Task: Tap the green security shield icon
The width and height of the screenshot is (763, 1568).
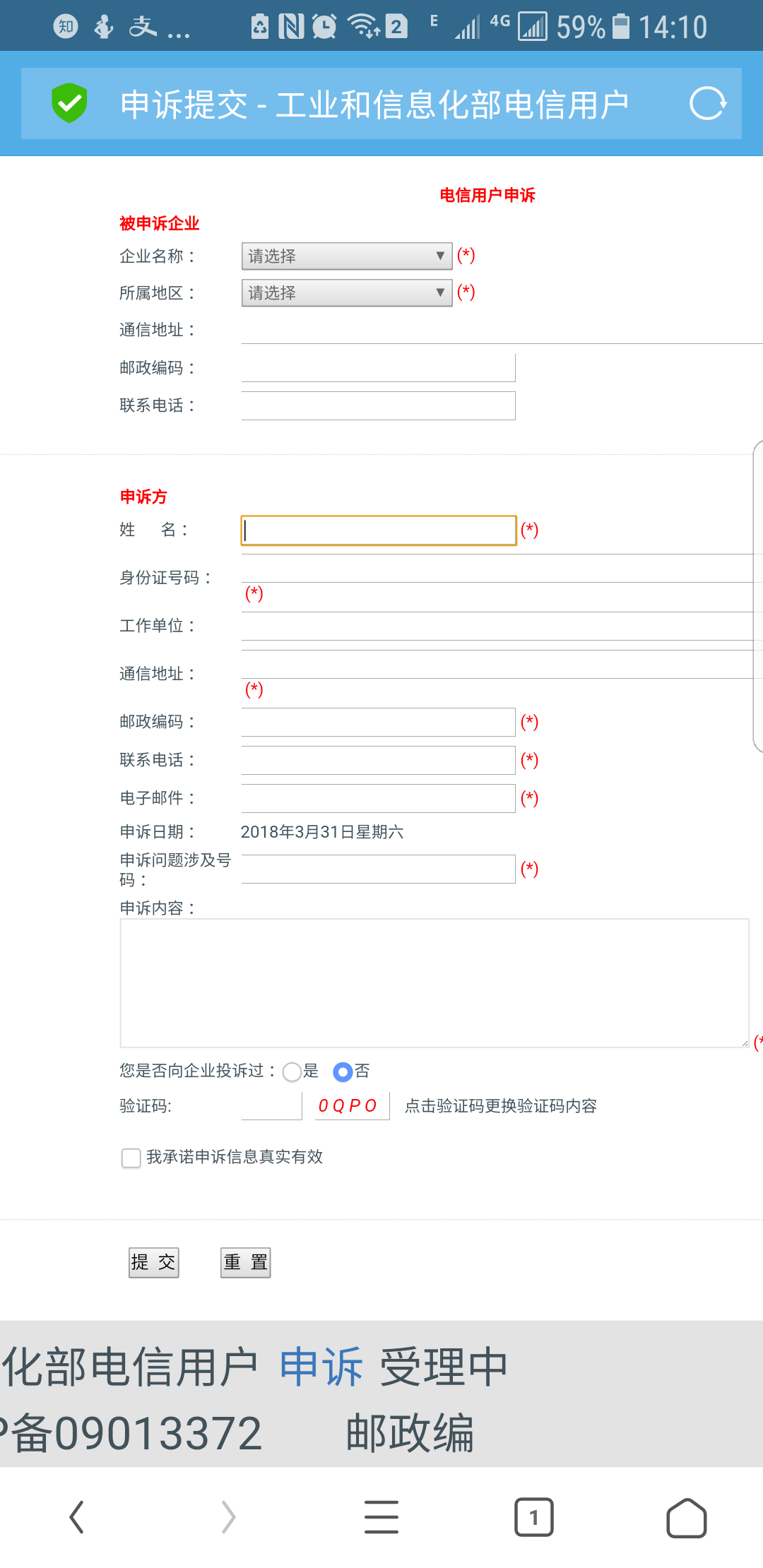Action: coord(69,103)
